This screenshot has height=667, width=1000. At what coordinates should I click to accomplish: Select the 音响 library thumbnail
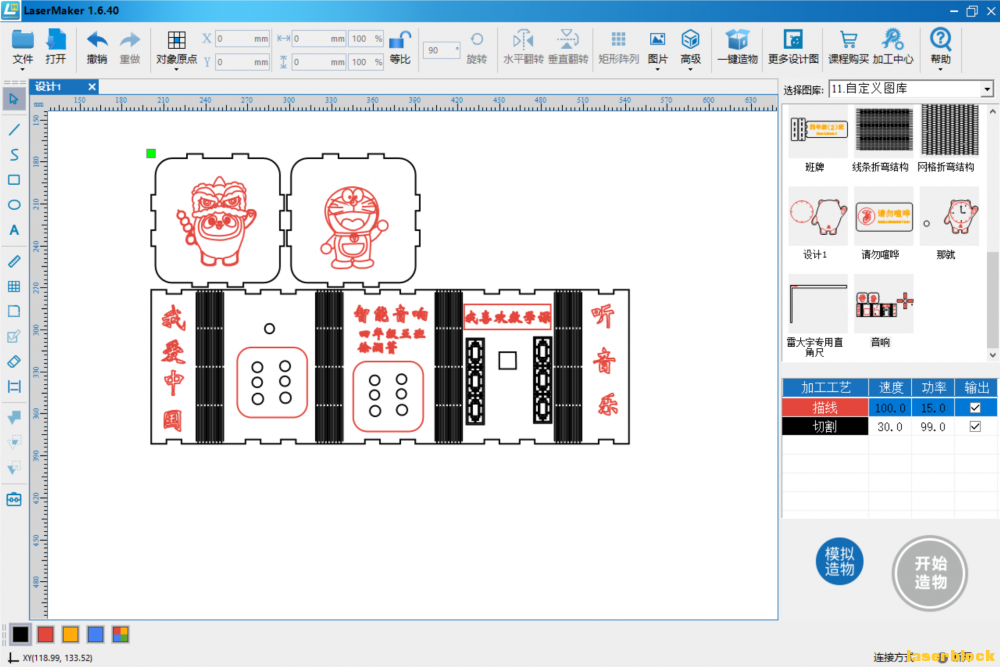click(883, 304)
